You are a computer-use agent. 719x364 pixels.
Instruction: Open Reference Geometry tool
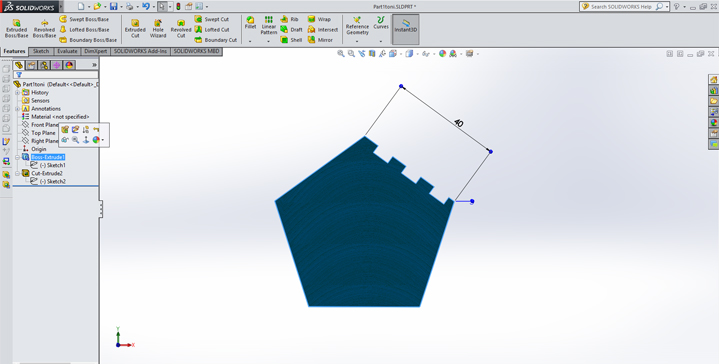pyautogui.click(x=357, y=26)
